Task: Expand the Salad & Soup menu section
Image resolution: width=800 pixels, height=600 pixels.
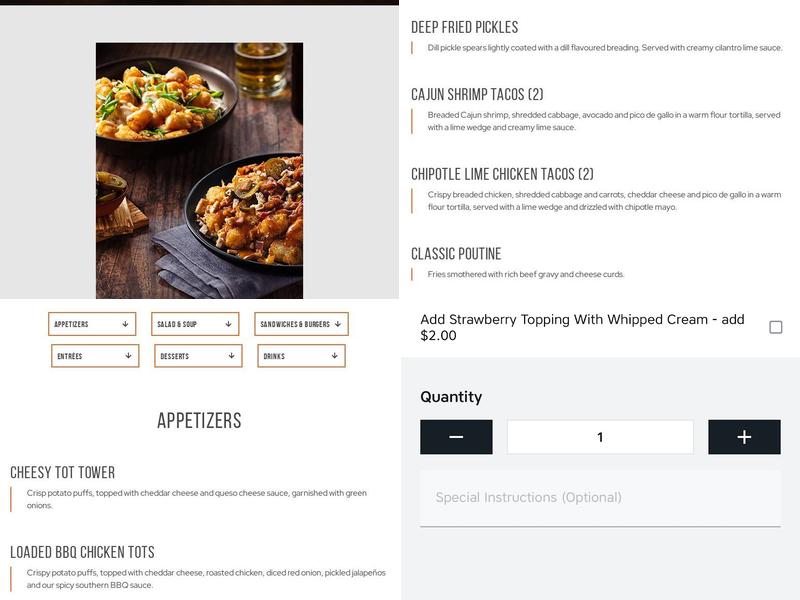Action: point(196,324)
